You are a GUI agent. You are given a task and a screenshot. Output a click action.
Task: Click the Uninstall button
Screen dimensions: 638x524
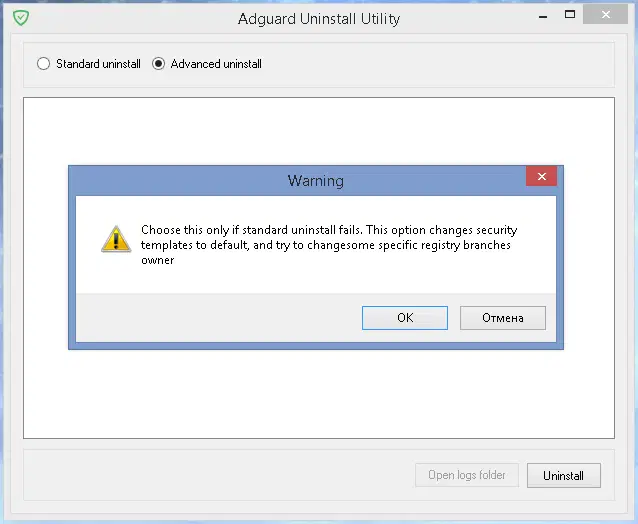click(x=564, y=475)
